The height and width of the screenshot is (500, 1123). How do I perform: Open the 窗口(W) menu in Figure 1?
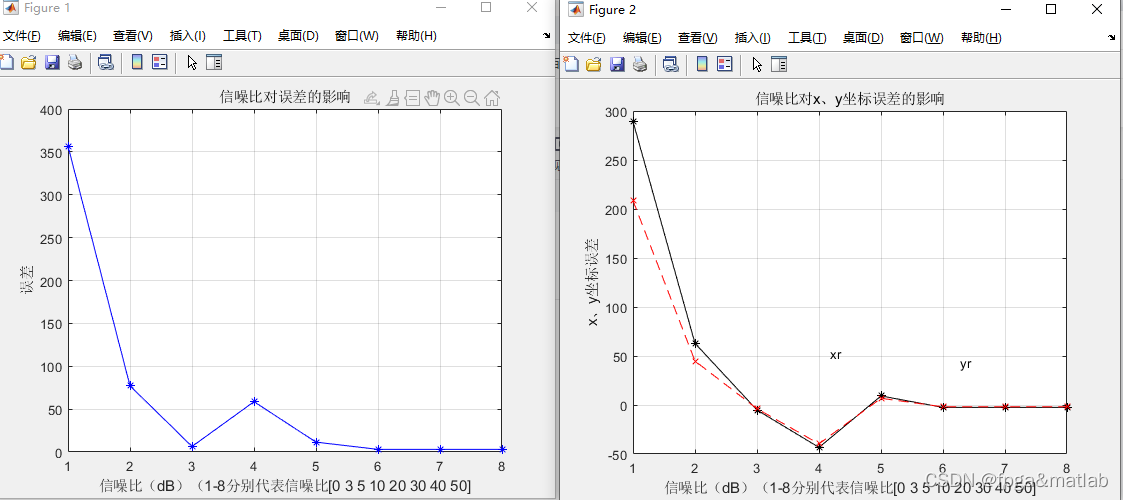(357, 36)
